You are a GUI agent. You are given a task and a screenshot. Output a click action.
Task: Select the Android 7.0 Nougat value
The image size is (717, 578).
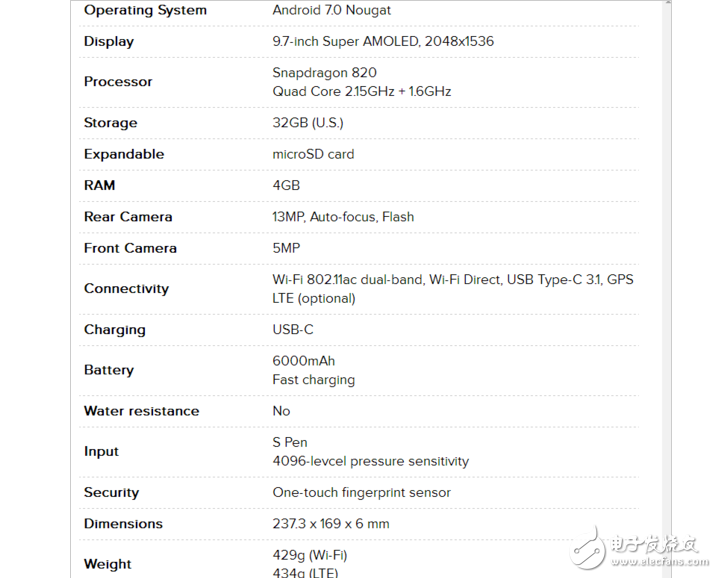coord(332,10)
